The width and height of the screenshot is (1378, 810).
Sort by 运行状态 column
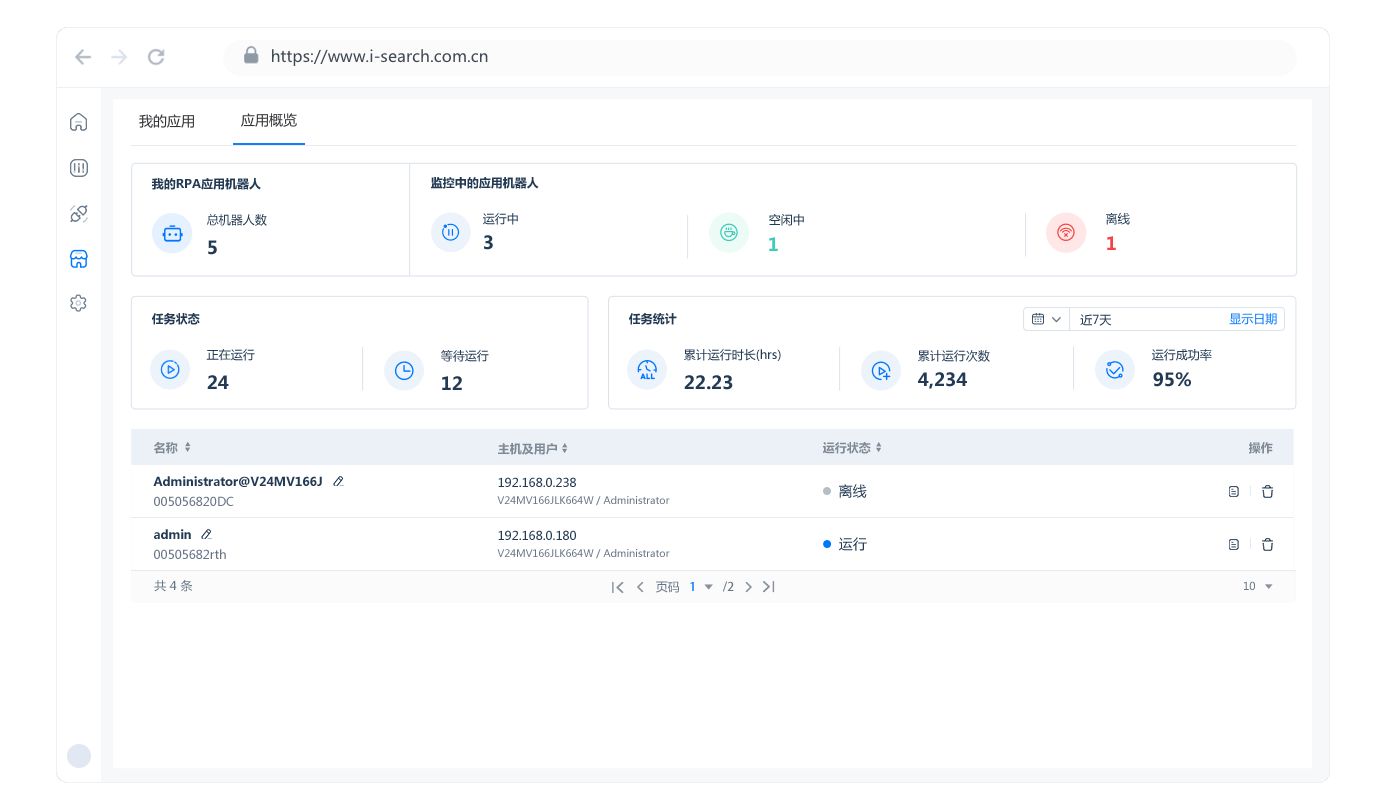point(879,448)
